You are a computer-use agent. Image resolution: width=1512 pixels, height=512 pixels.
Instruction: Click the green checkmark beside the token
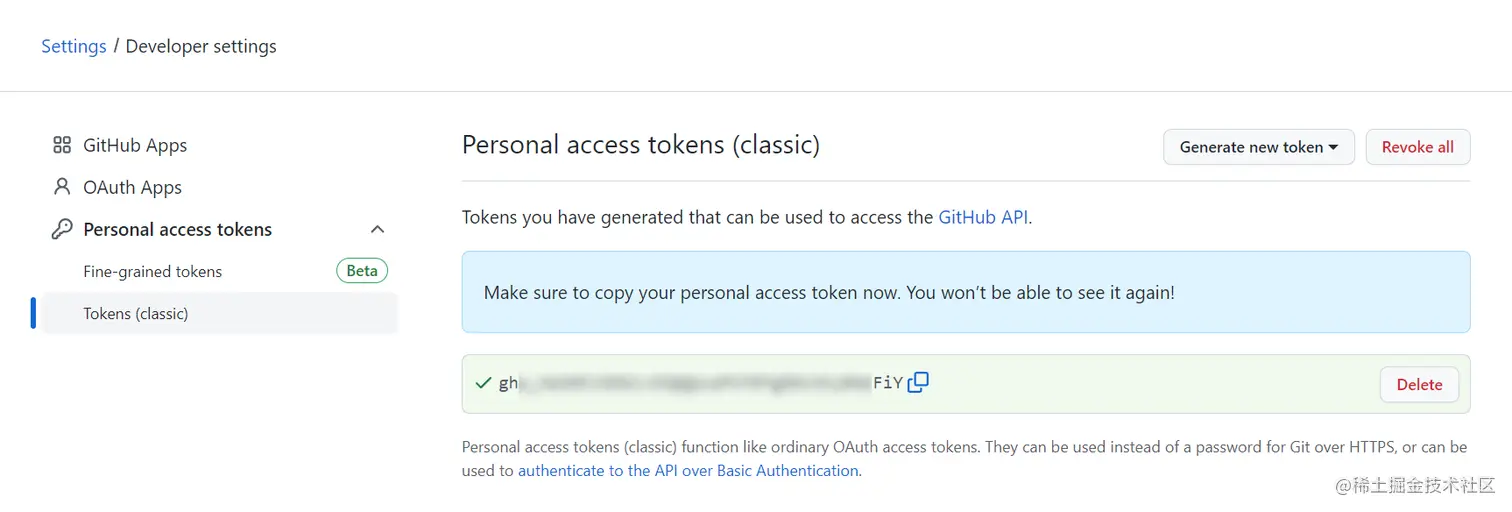coord(483,383)
